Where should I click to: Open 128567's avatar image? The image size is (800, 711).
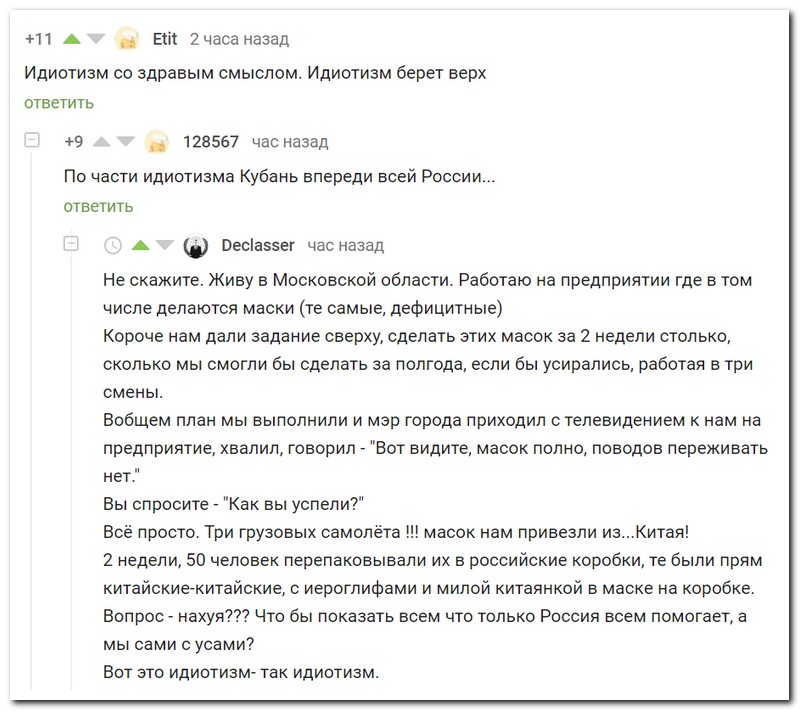click(157, 142)
